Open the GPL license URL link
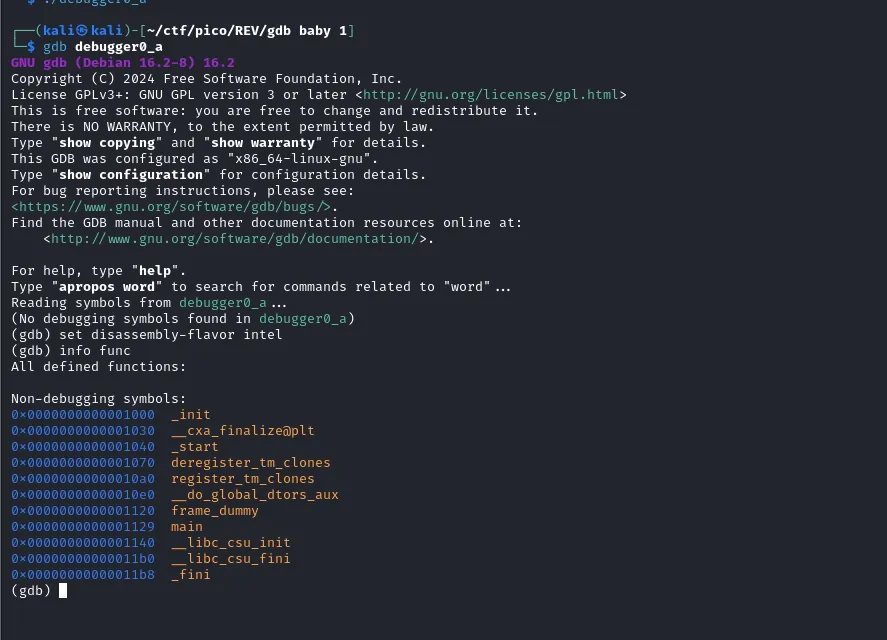Viewport: 887px width, 640px height. click(494, 95)
